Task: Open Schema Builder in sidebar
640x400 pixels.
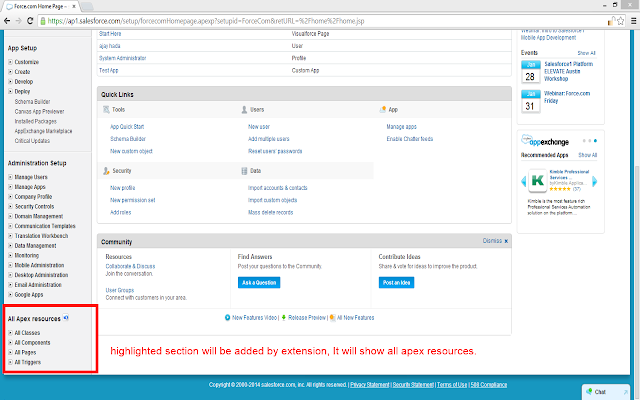Action: [x=32, y=102]
